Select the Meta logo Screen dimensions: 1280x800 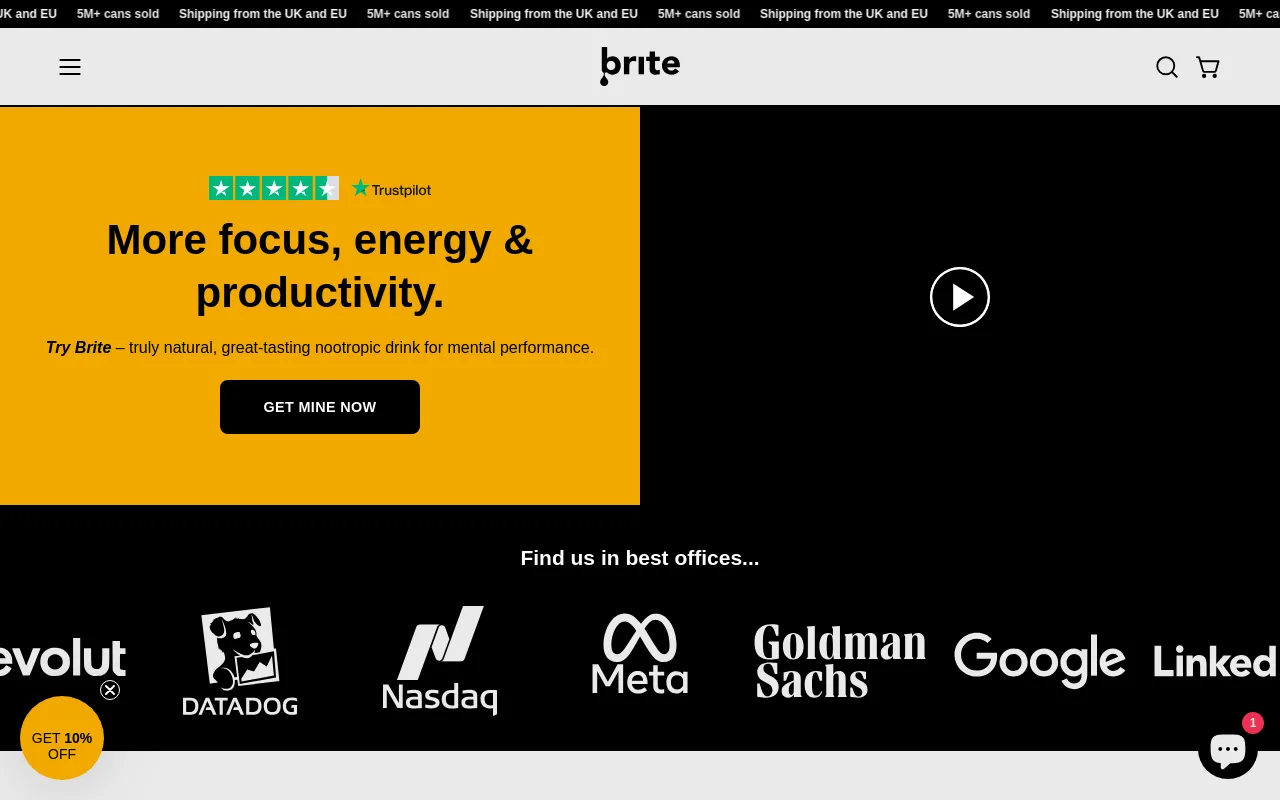(640, 655)
